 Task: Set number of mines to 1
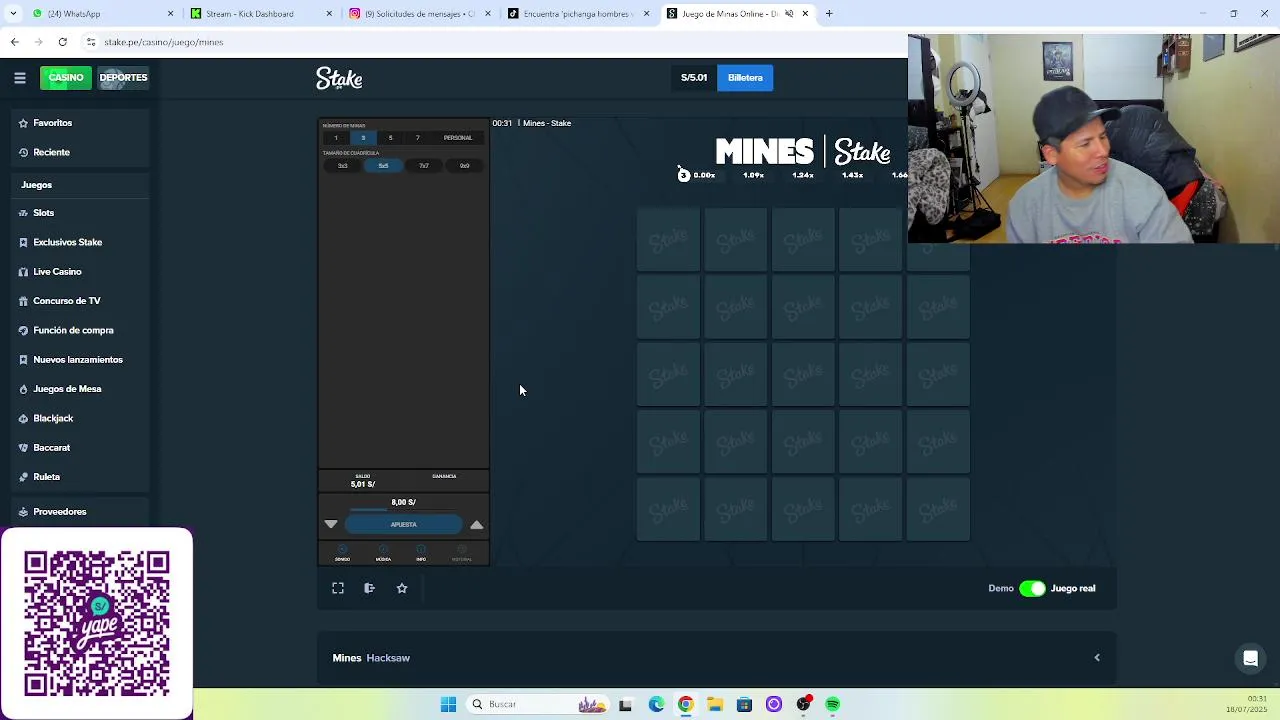[336, 138]
